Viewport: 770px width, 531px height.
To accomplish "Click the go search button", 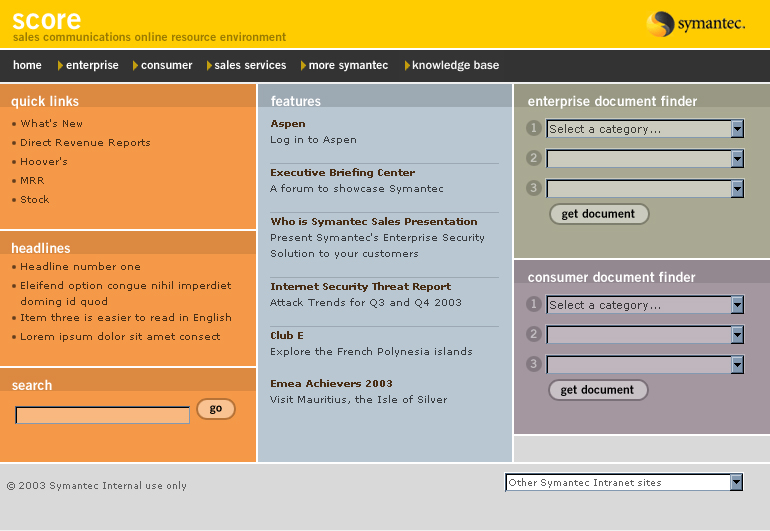I will 216,409.
